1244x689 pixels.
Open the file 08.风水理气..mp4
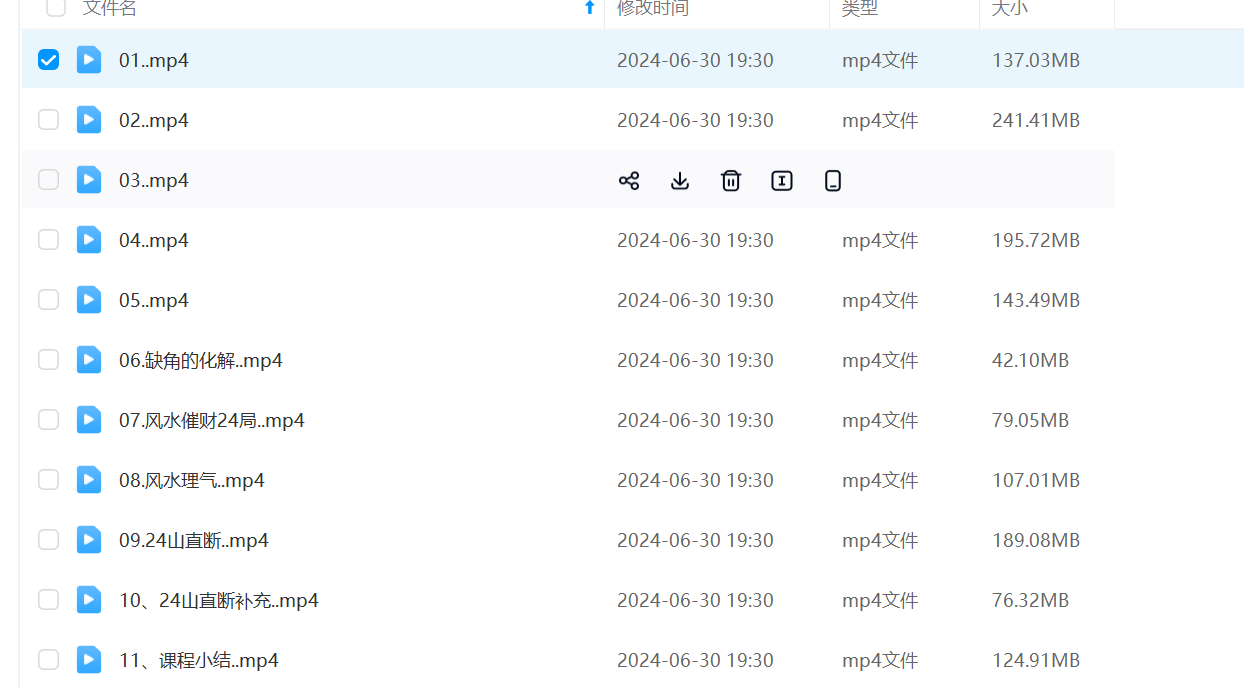[x=191, y=480]
